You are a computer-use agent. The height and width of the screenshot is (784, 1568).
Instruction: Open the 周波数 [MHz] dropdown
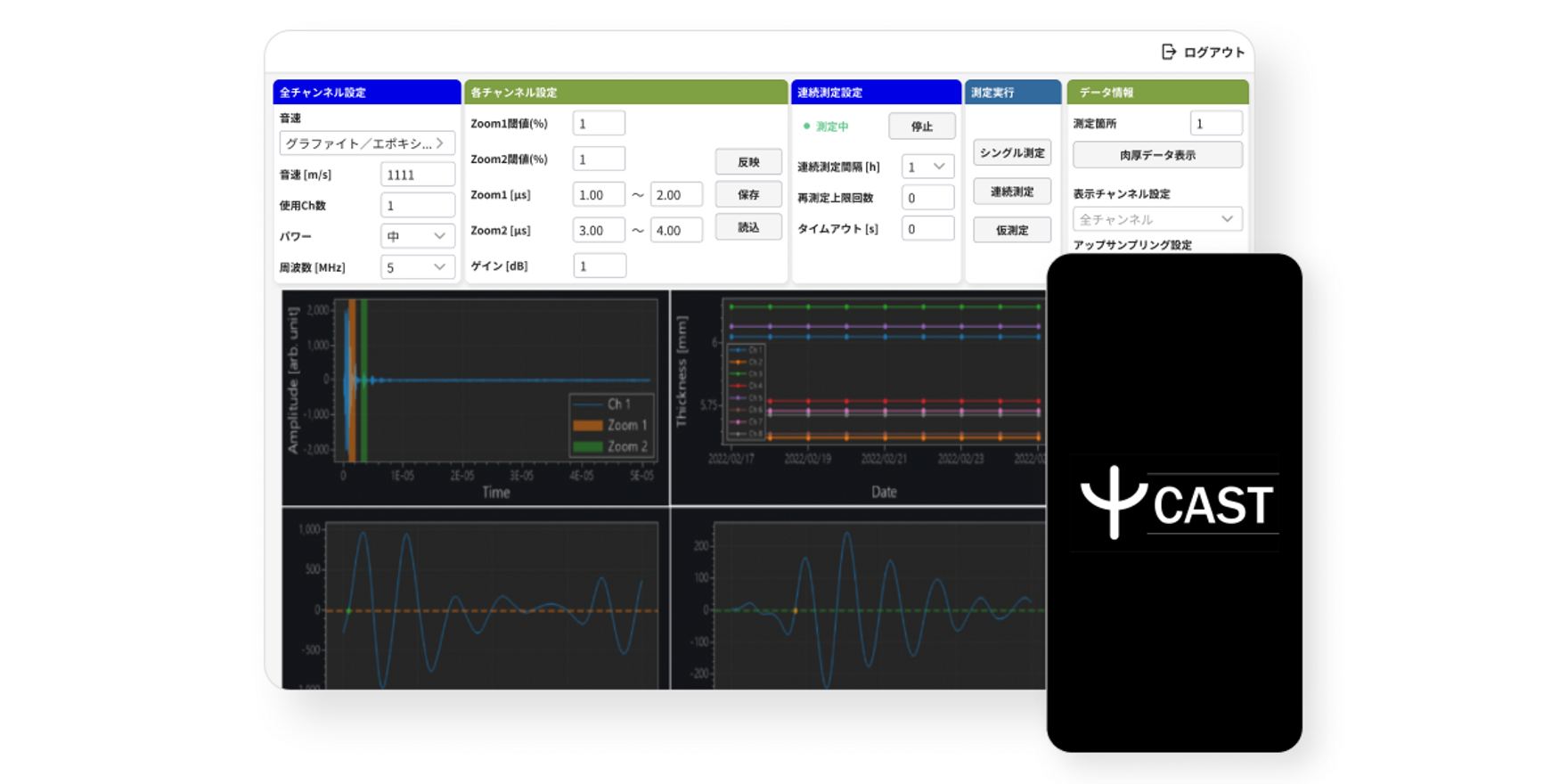pyautogui.click(x=418, y=267)
